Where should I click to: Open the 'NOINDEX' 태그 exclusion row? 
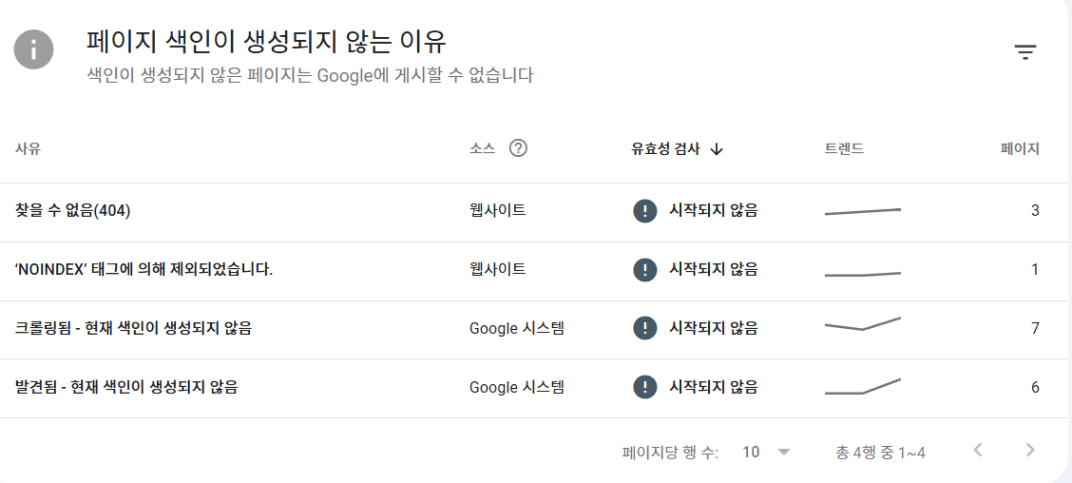tap(144, 269)
